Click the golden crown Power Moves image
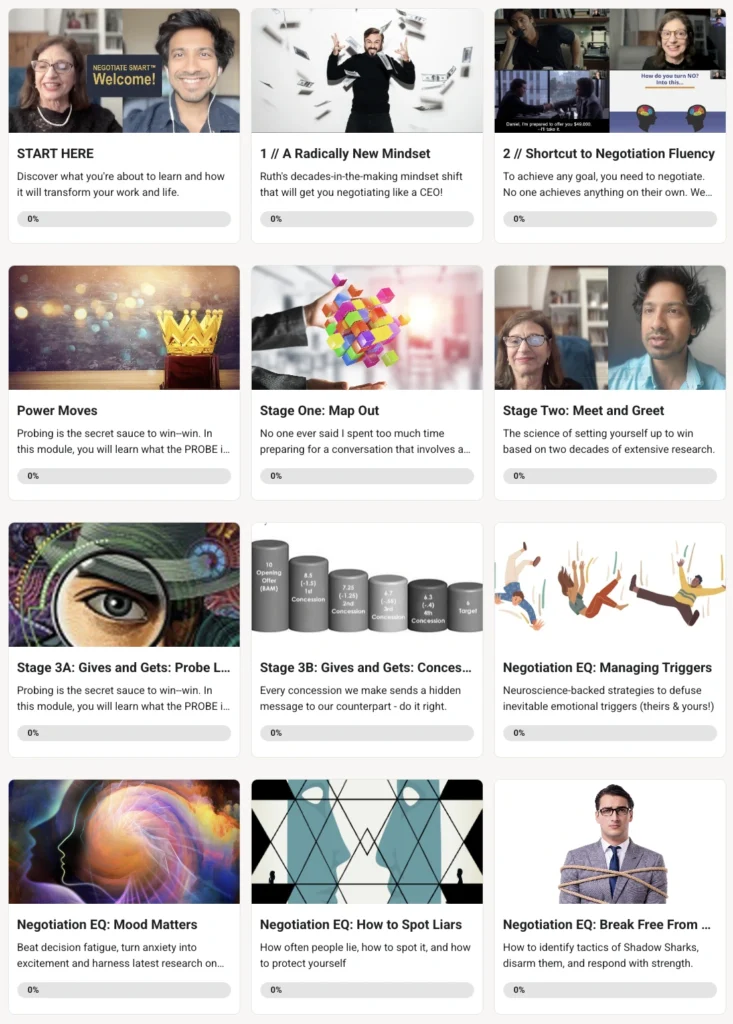 tap(124, 328)
